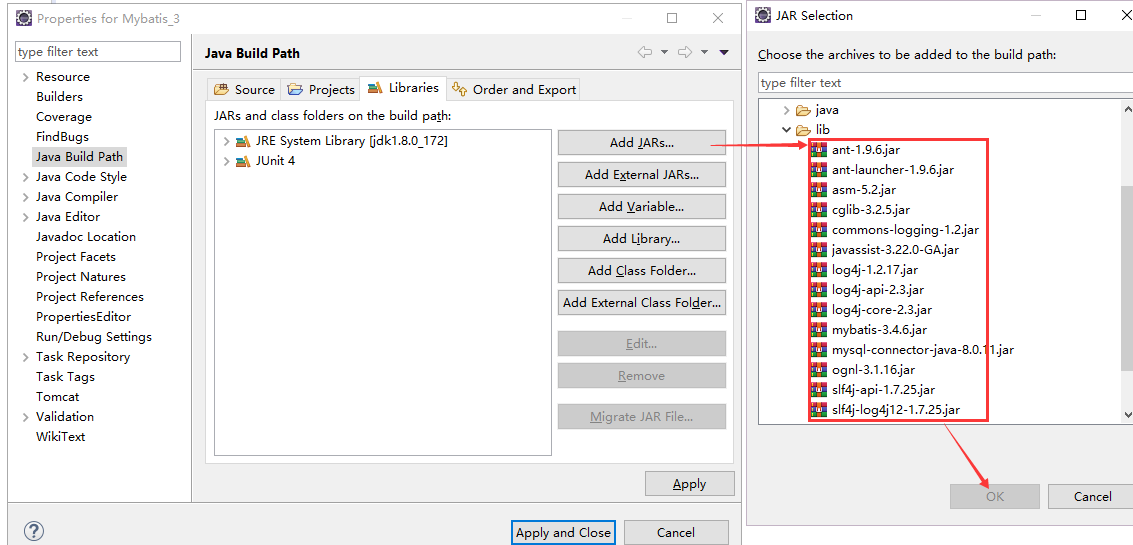
Task: Click the asm-5.2.jar archive icon
Action: pos(819,190)
